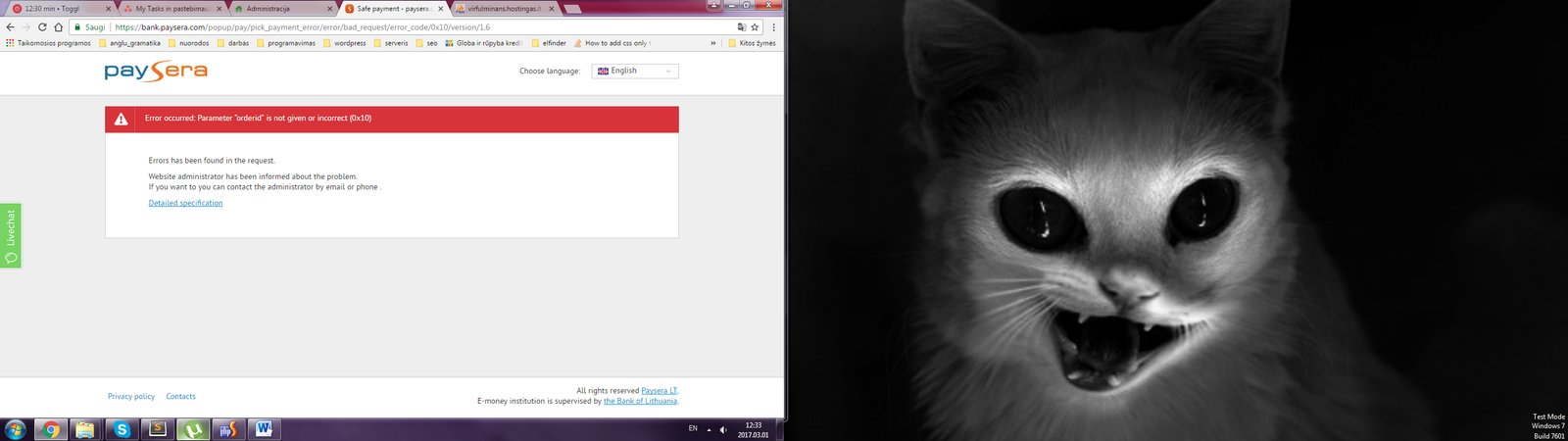Open the wordpress bookmark folder
1568x441 pixels.
(x=345, y=43)
